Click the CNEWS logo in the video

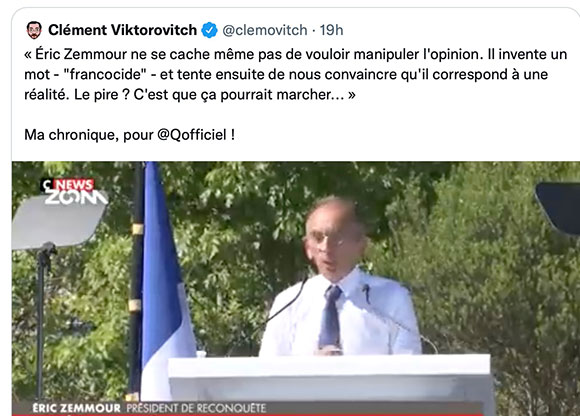coord(68,185)
